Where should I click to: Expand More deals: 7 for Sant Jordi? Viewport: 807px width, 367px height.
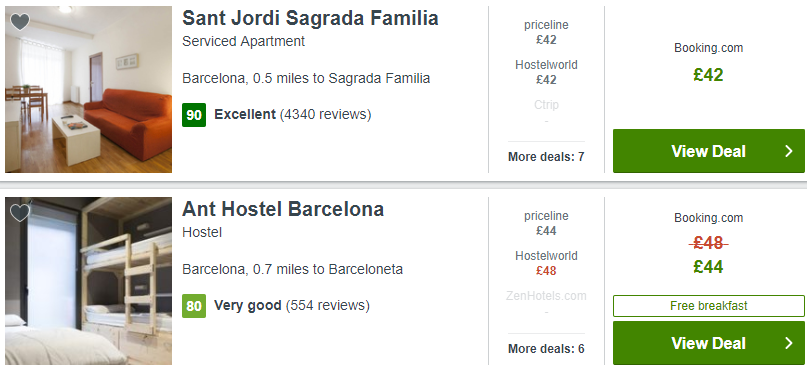click(546, 156)
